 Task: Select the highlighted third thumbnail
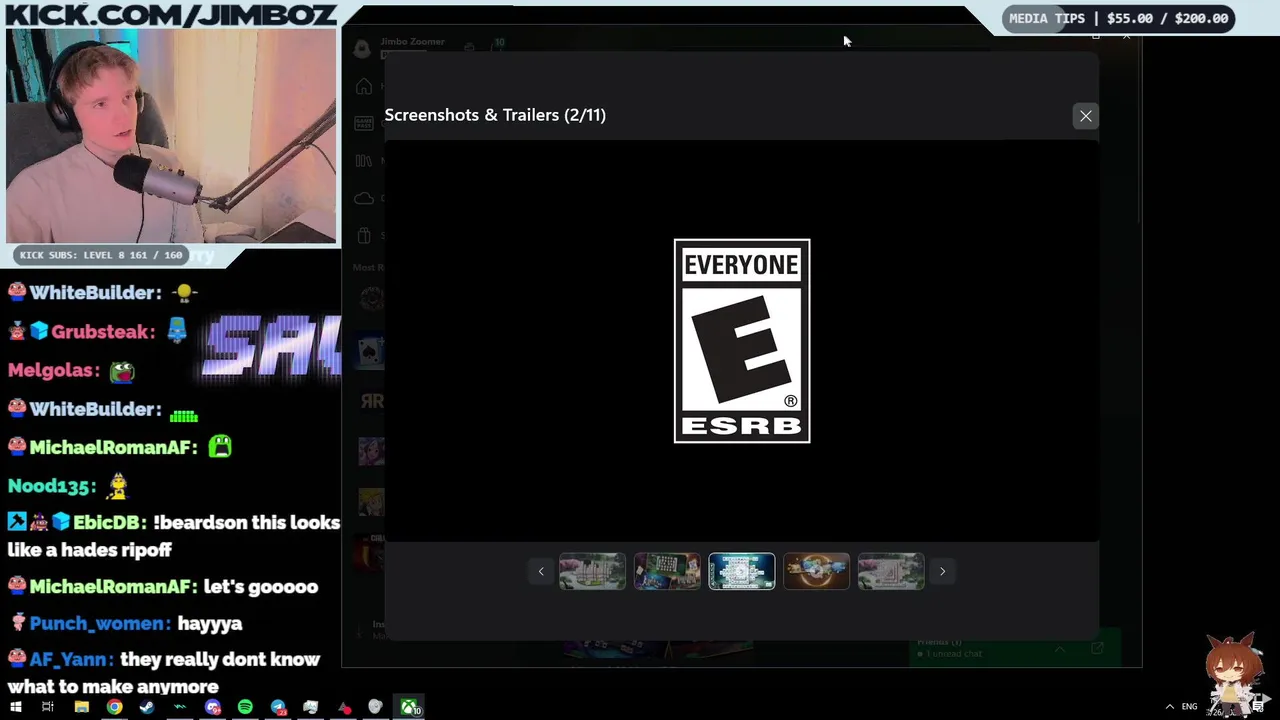click(x=742, y=571)
